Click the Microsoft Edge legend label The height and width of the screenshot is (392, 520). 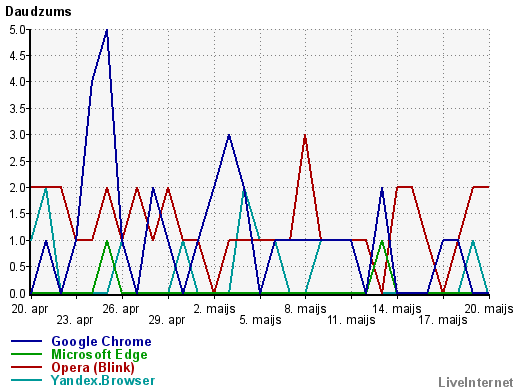point(99,355)
